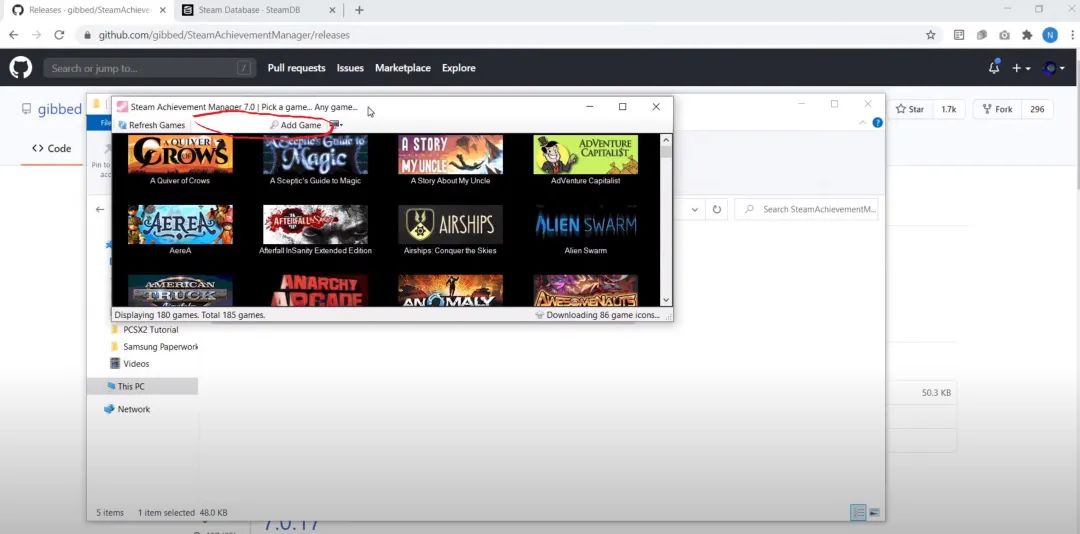This screenshot has width=1080, height=534.
Task: Click the File Explorer refresh icon
Action: [716, 210]
